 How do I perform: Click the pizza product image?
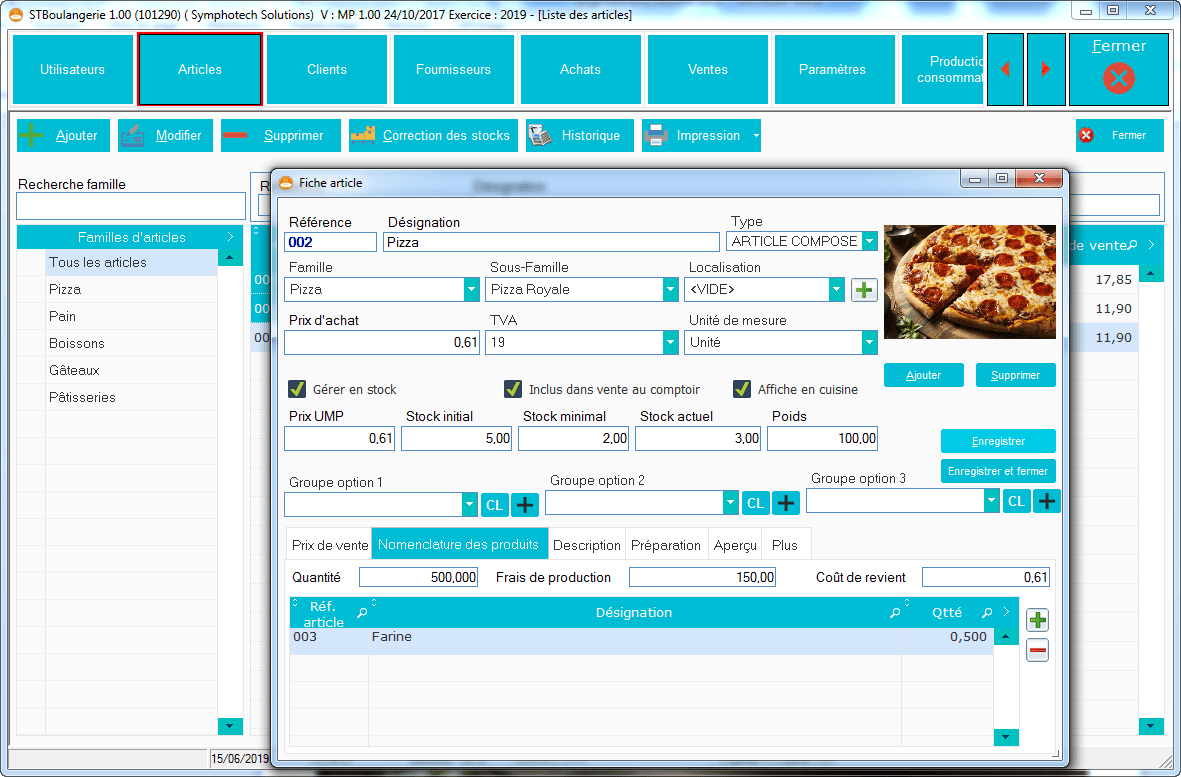tap(969, 282)
